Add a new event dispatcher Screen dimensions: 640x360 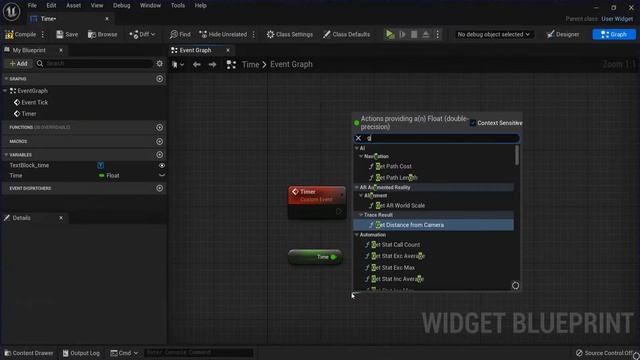(x=160, y=188)
